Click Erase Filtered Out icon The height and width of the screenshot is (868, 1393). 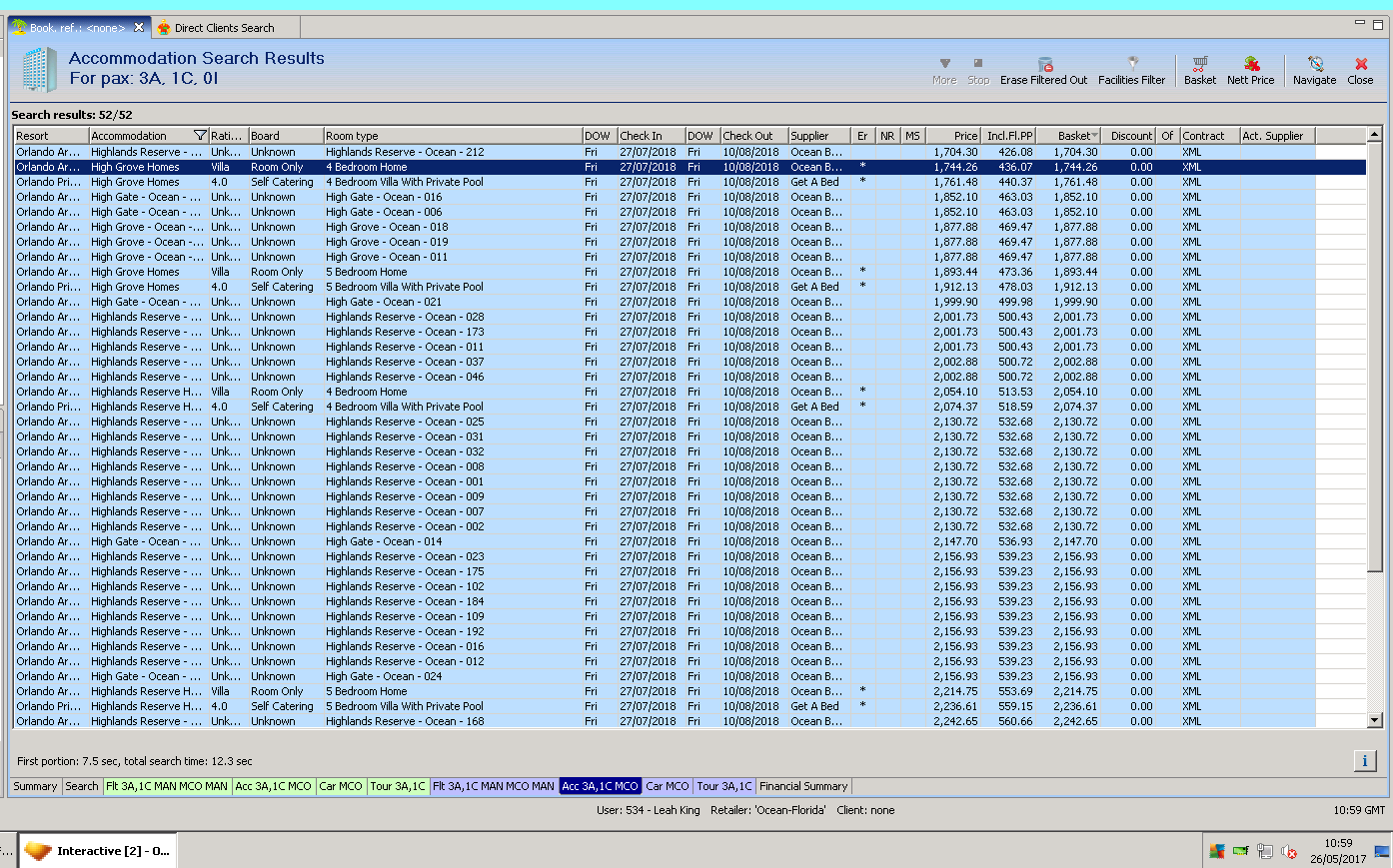click(x=1043, y=70)
